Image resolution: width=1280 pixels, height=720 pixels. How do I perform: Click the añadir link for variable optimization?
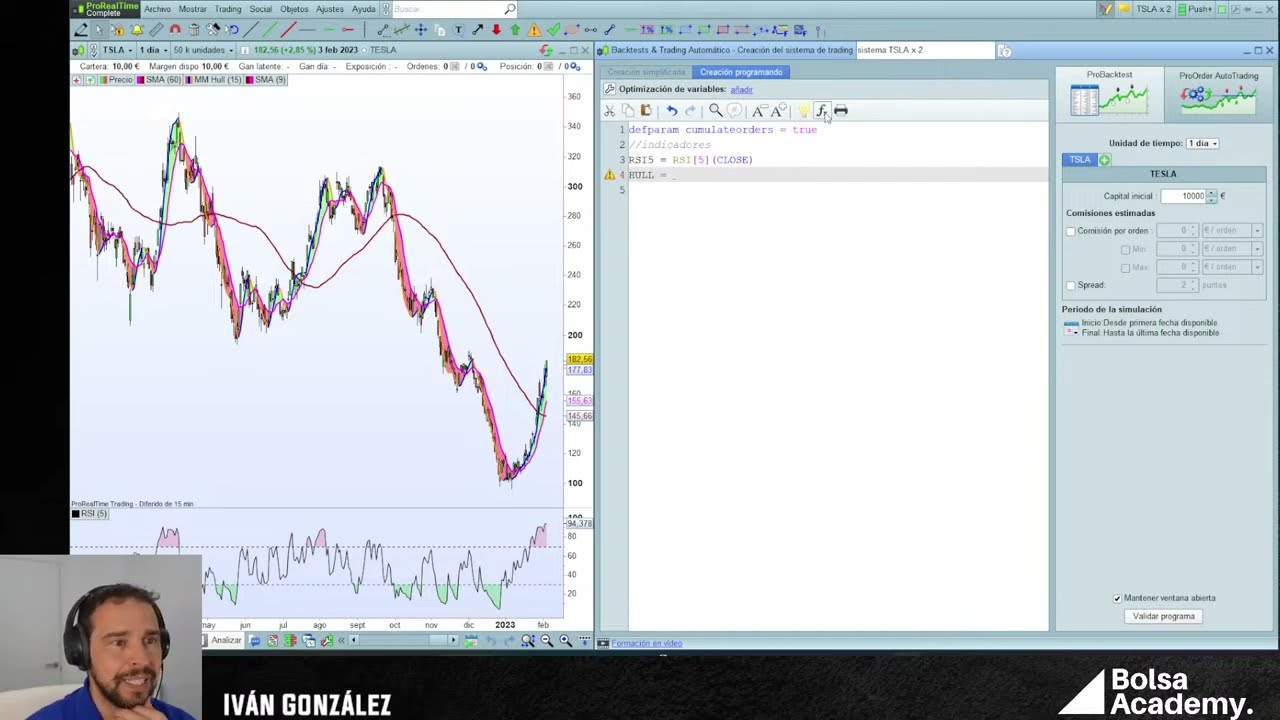click(741, 90)
